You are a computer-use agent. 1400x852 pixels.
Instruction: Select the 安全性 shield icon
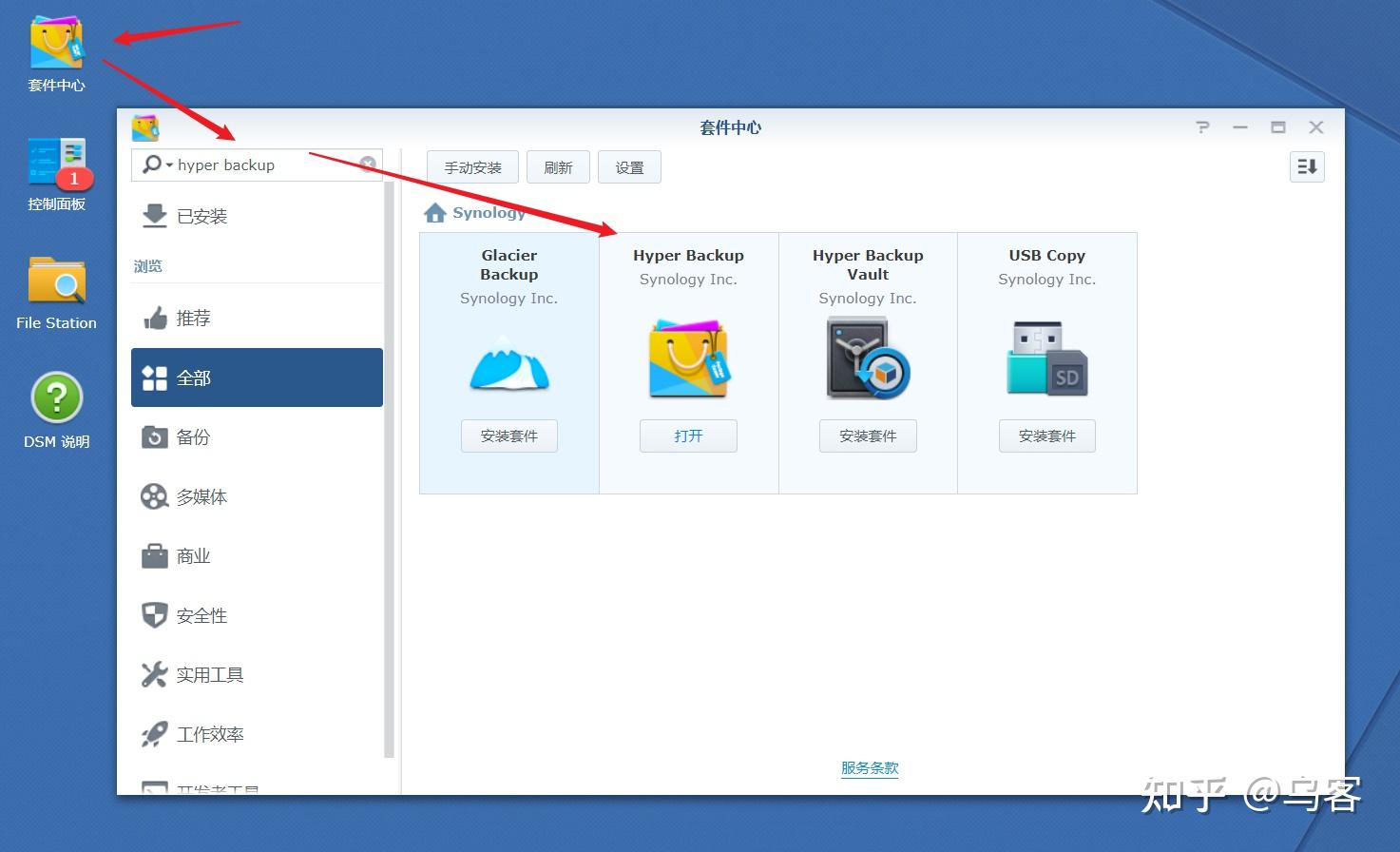click(155, 614)
